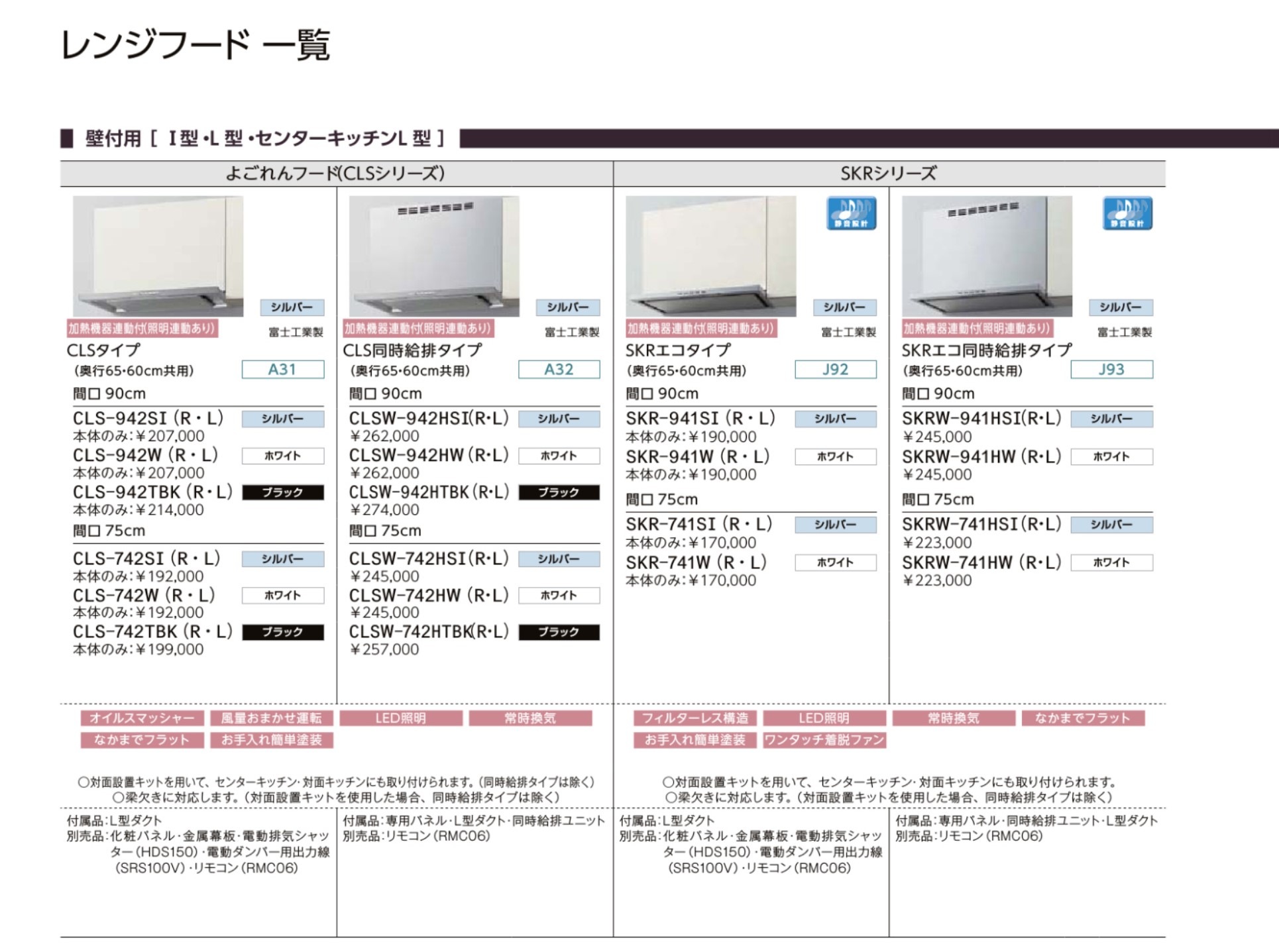Select the J92 code box
1279x952 pixels.
836,370
